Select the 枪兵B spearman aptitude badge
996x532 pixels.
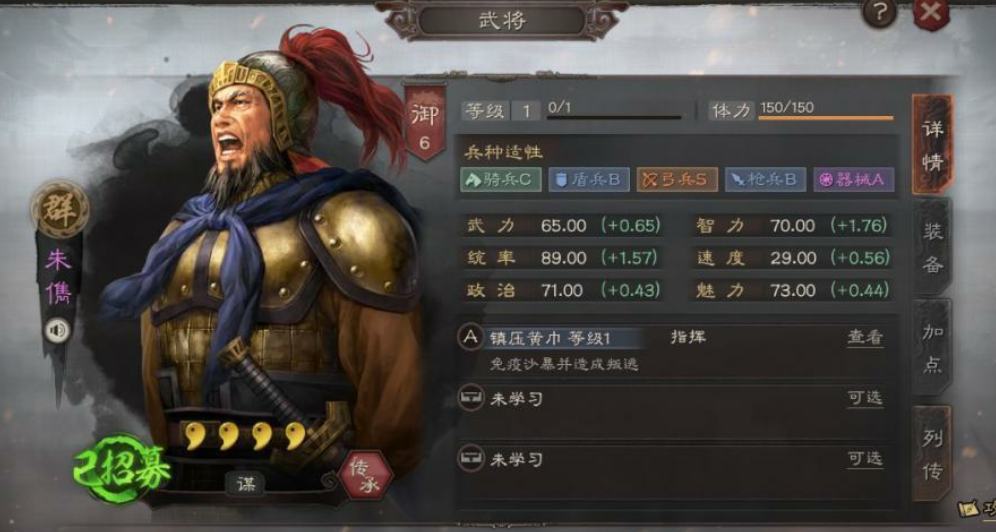[x=765, y=180]
